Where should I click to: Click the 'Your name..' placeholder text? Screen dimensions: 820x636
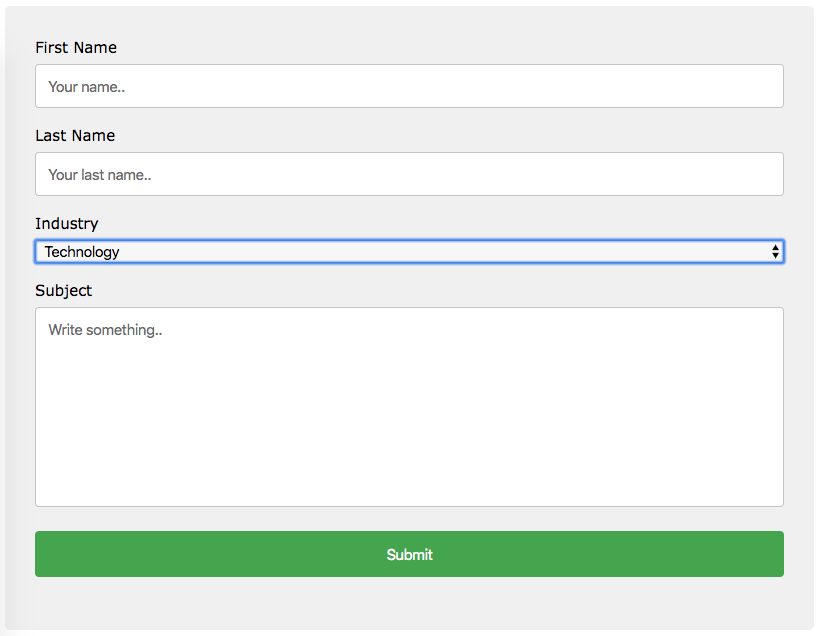coord(86,87)
